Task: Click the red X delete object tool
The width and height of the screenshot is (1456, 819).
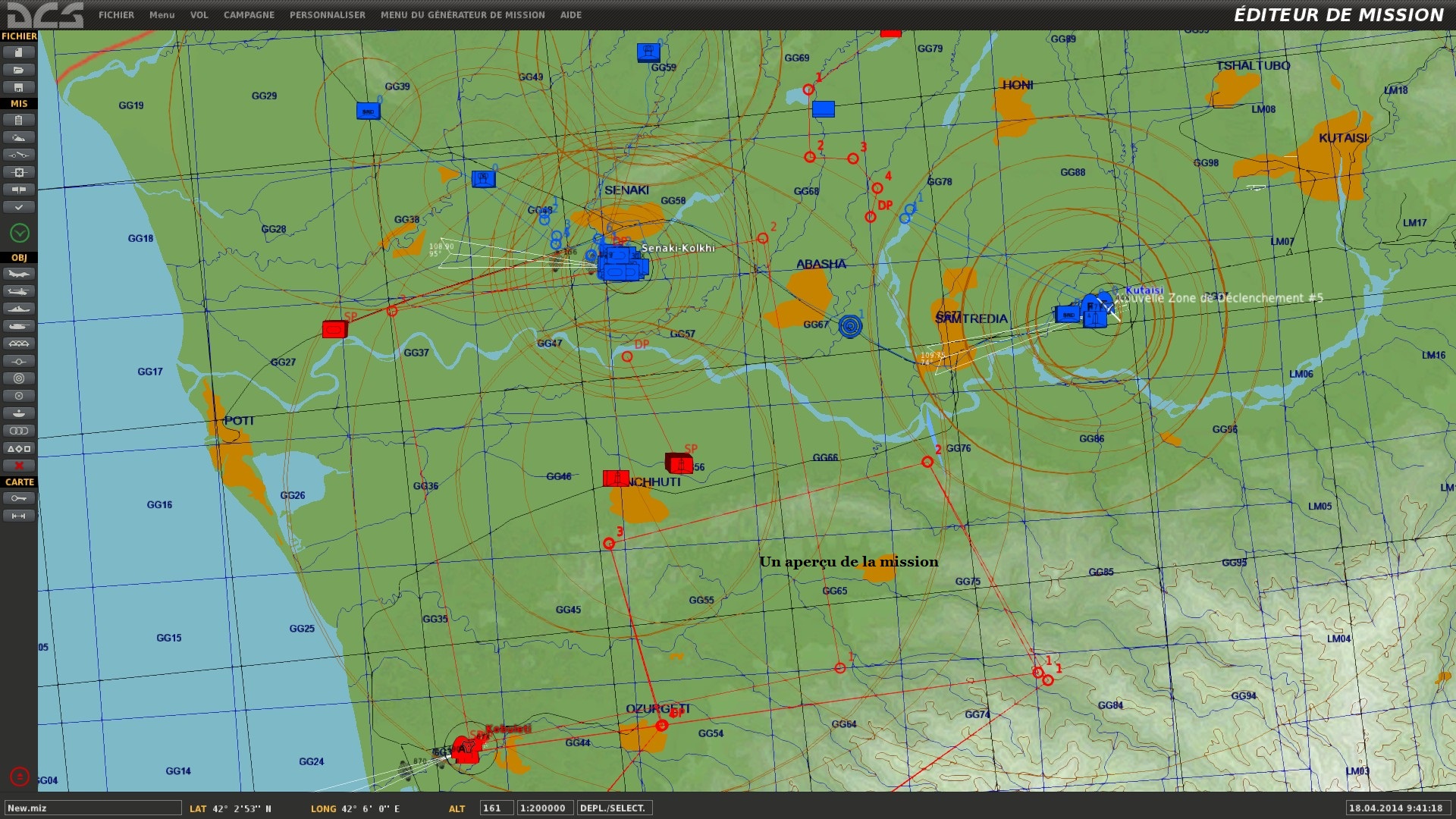Action: (x=19, y=466)
